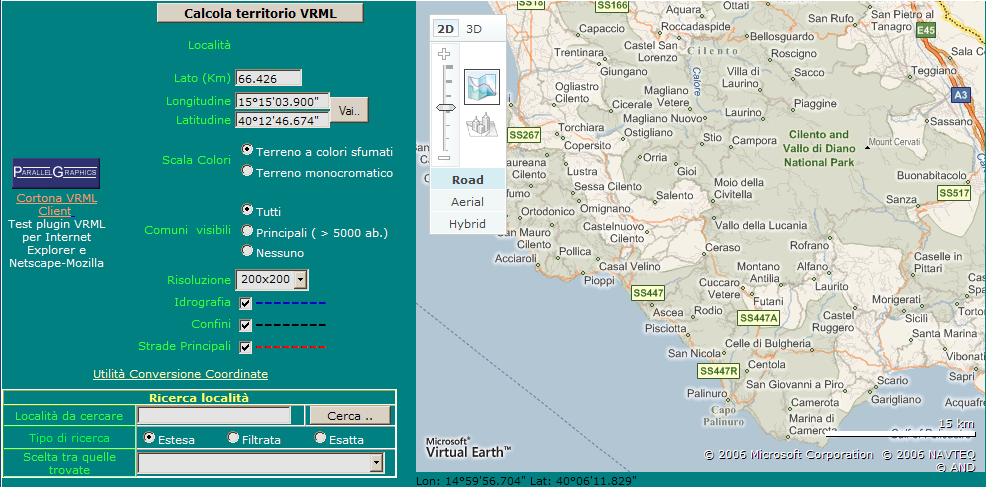Click the zoom out minus icon
The height and width of the screenshot is (487, 986).
(445, 157)
